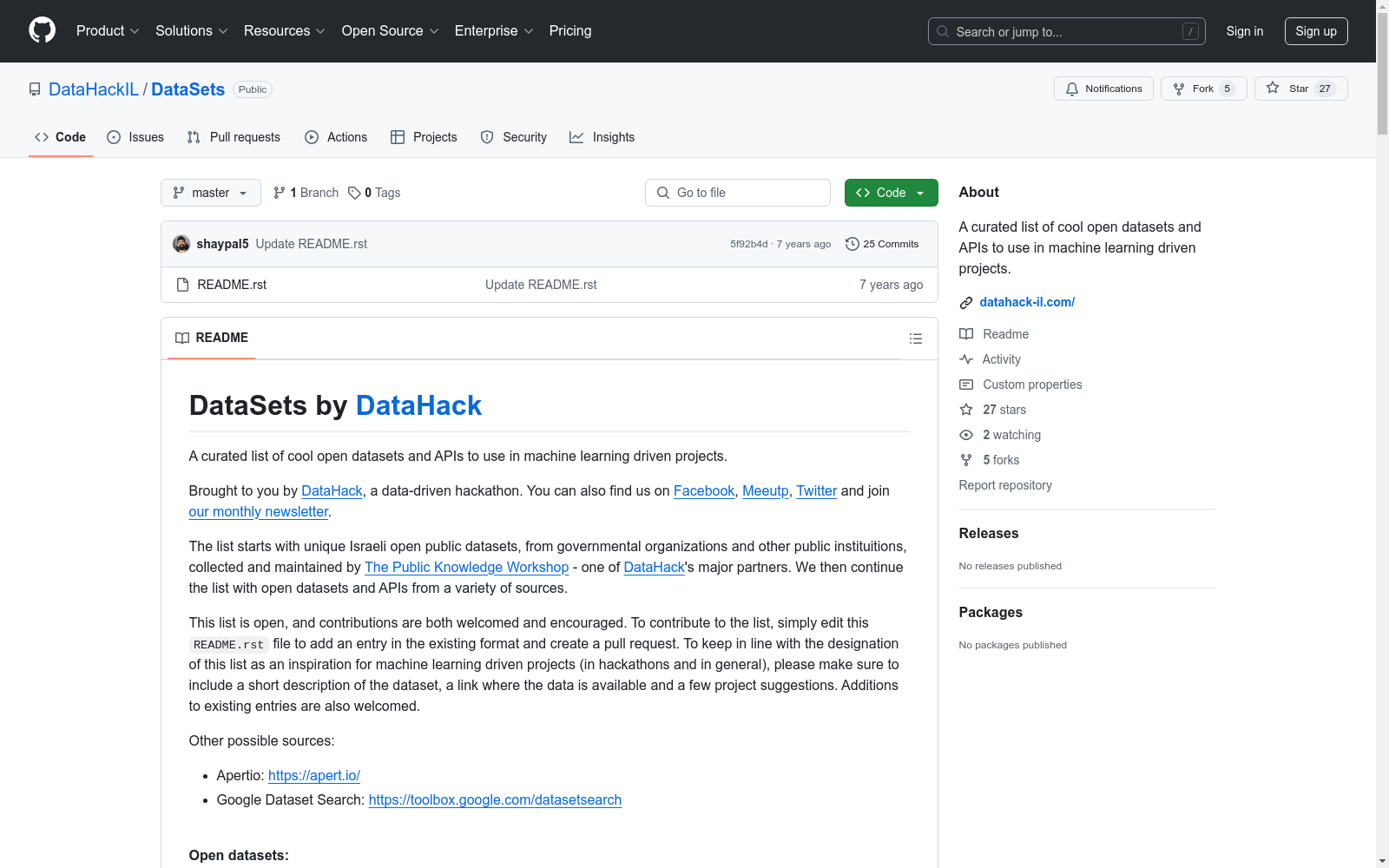Click the Packages heading

coord(991,612)
